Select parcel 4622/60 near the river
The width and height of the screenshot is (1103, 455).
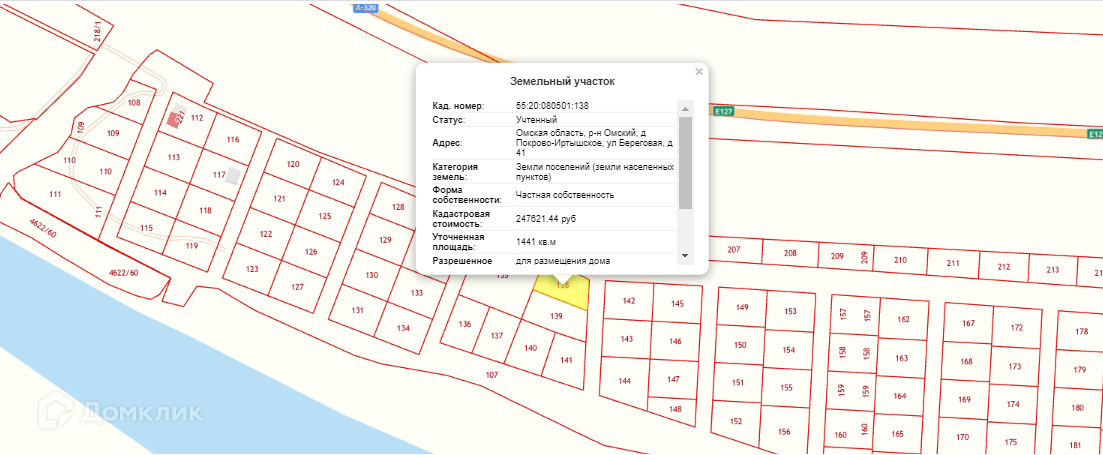[x=122, y=272]
